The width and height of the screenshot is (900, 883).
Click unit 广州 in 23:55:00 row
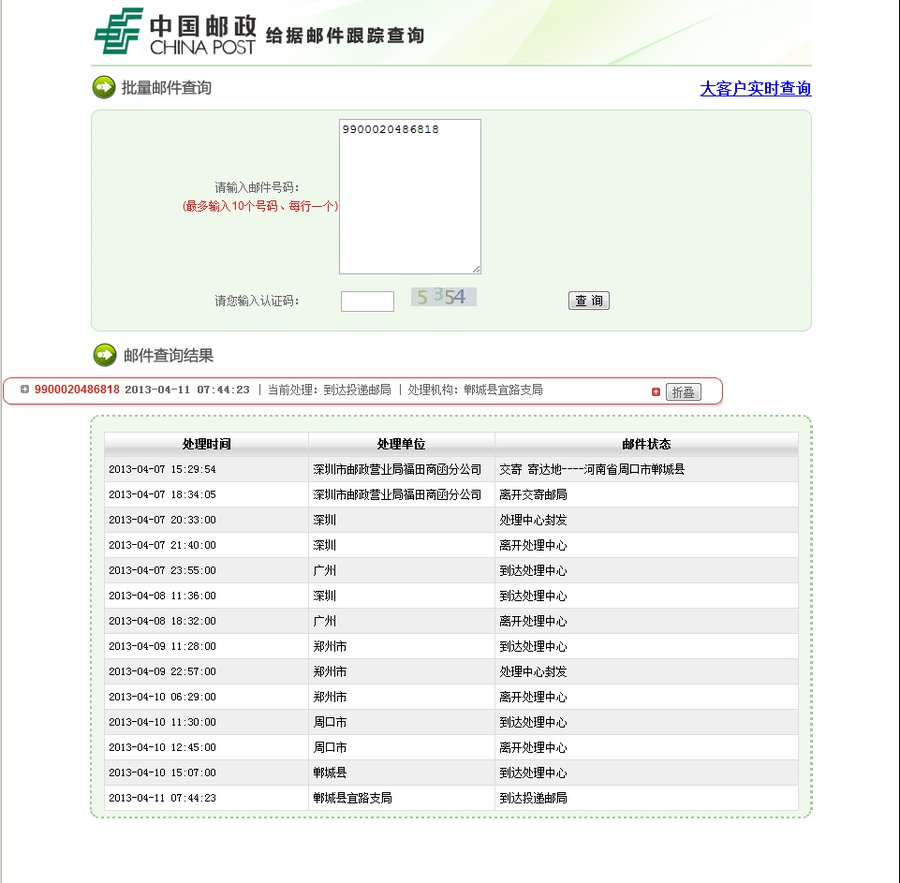[x=325, y=570]
